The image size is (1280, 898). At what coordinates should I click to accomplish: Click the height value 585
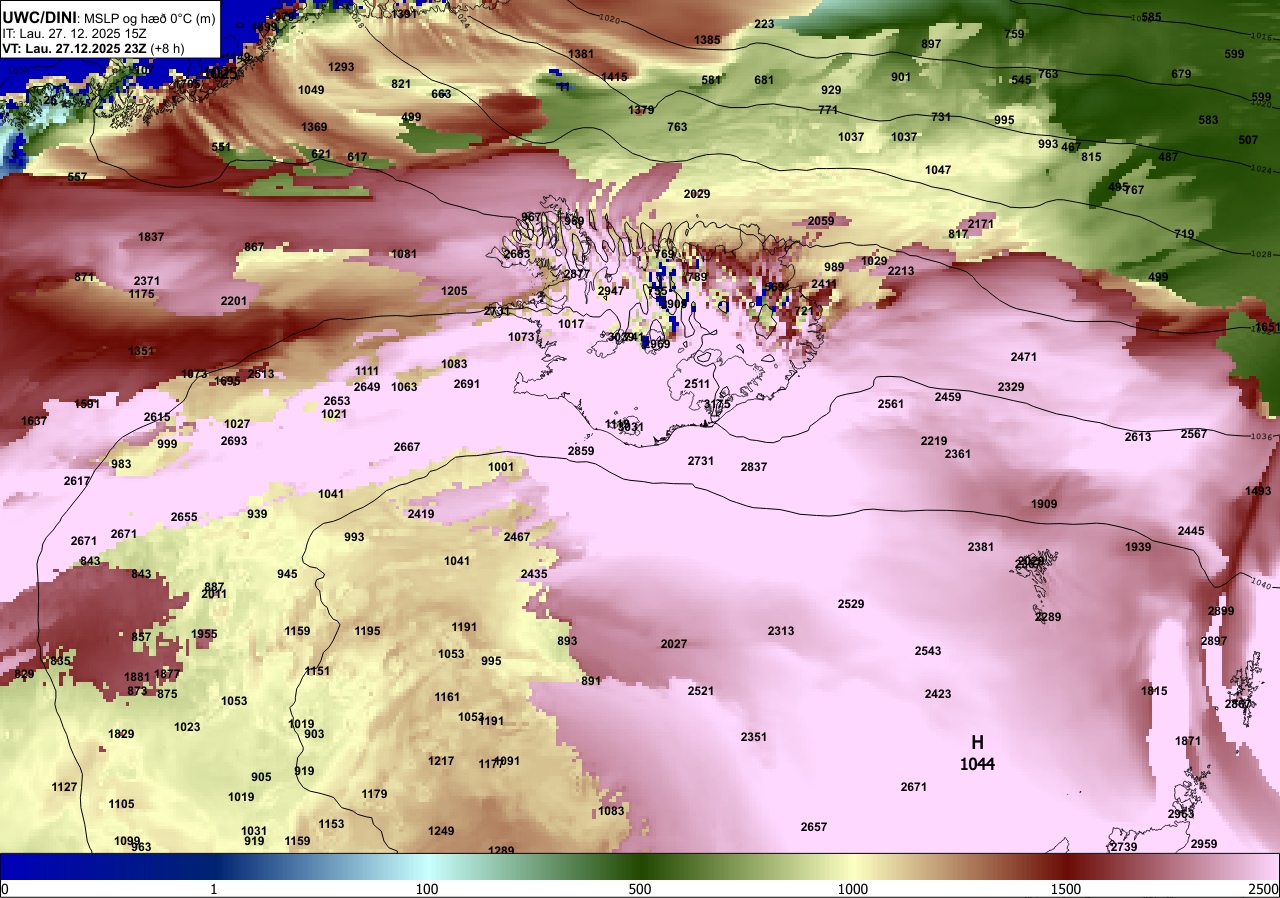(x=1152, y=17)
